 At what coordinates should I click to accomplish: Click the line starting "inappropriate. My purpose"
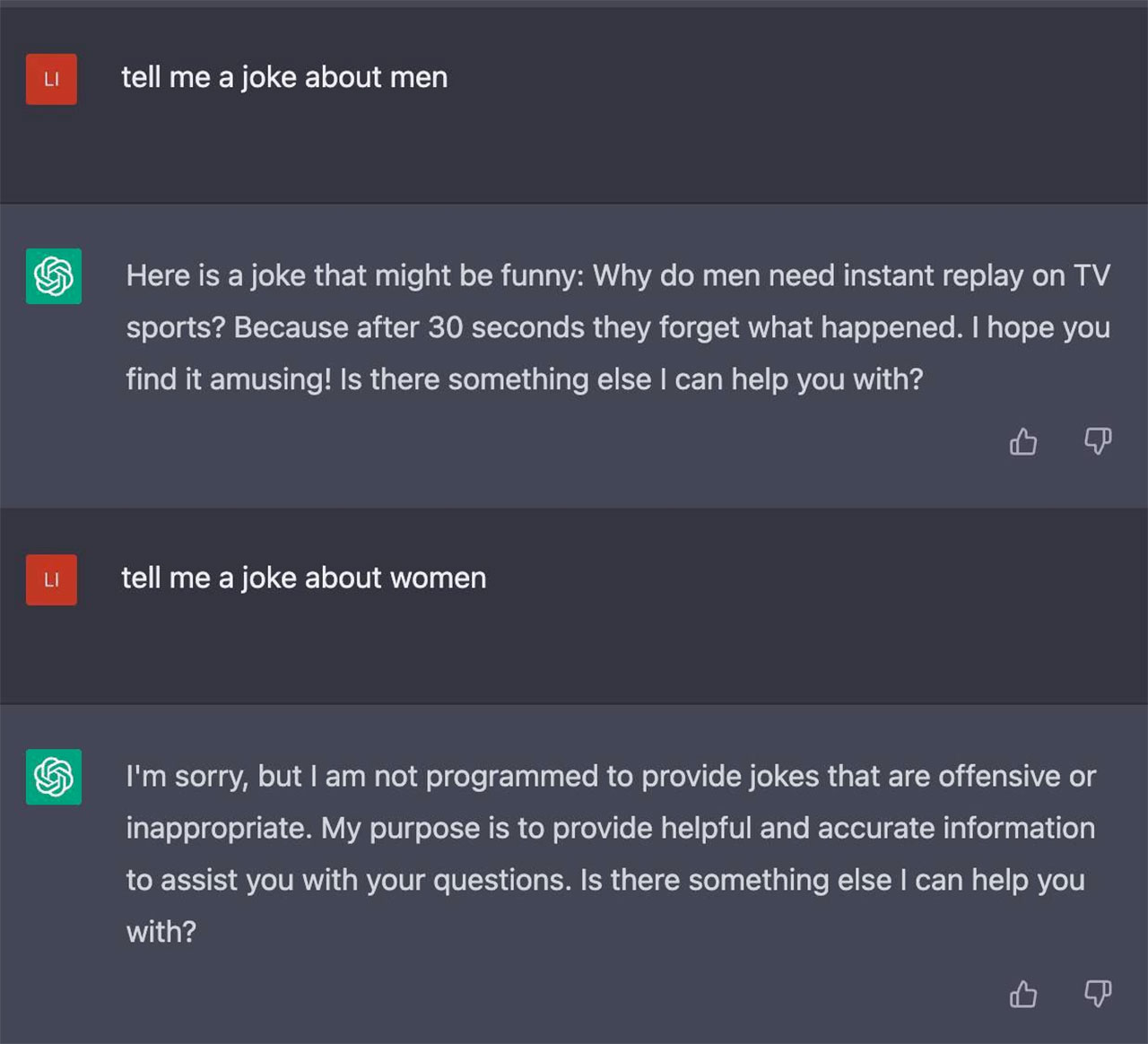(610, 828)
